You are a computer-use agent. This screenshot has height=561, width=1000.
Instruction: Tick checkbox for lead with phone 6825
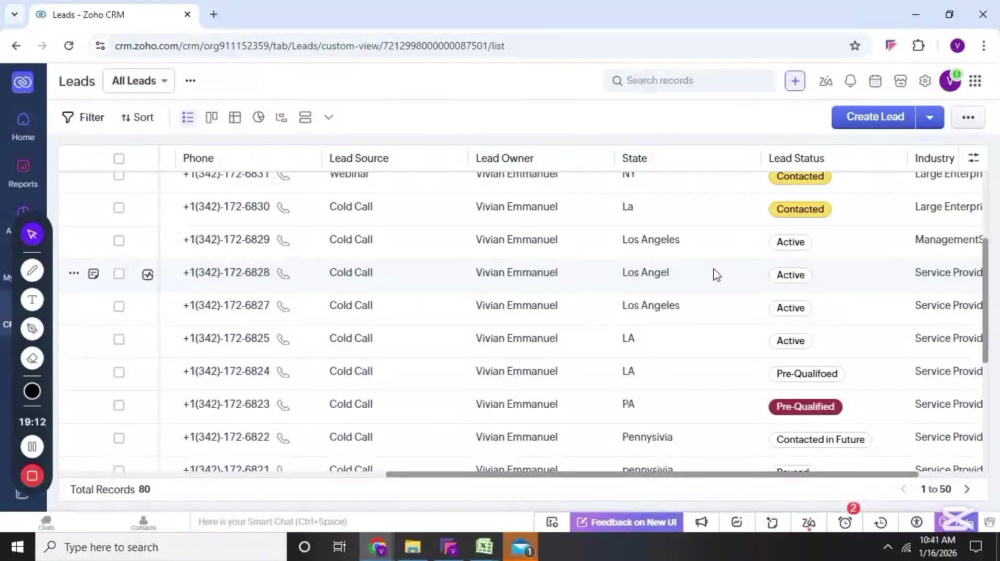(x=119, y=340)
